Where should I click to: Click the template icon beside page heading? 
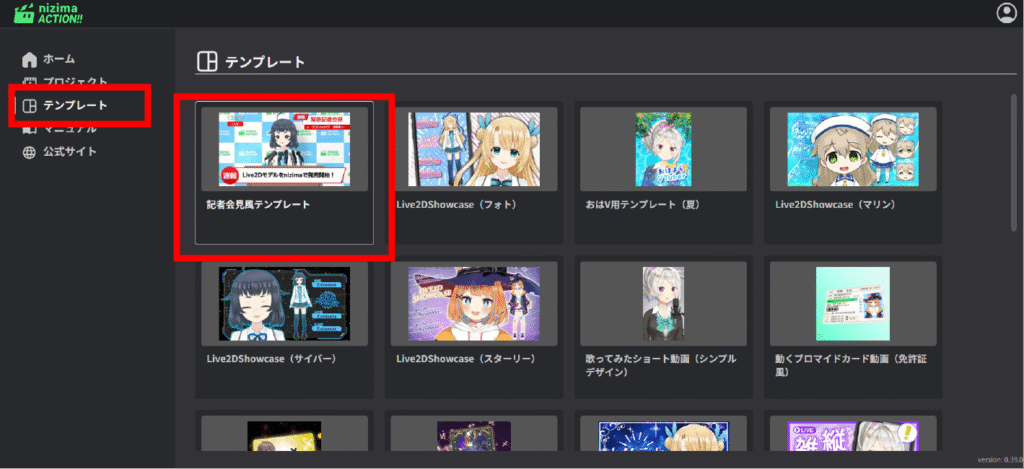(x=207, y=62)
